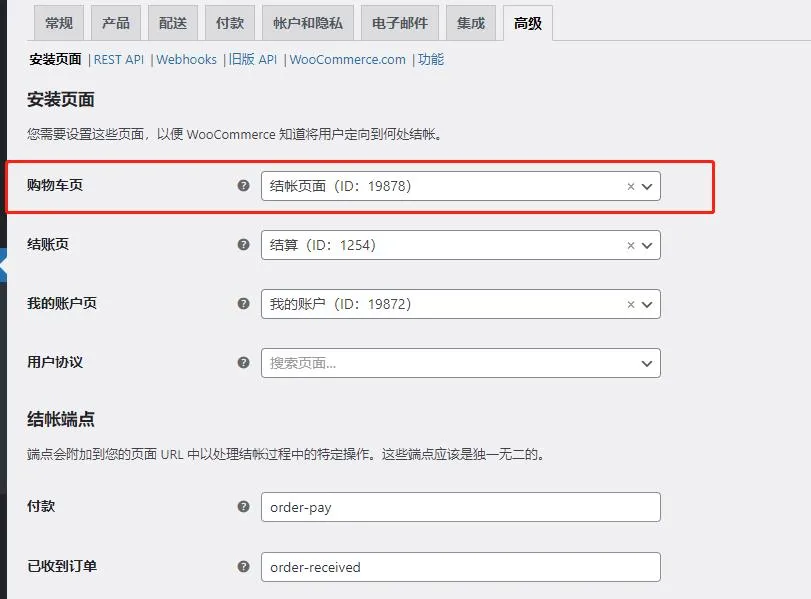
Task: Expand the 用户协议 page dropdown arrow
Action: coord(647,363)
